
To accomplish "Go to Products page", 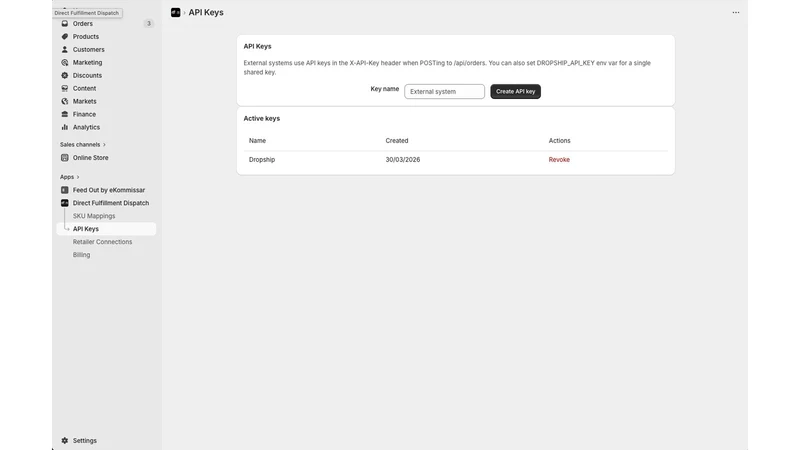I will coord(86,37).
